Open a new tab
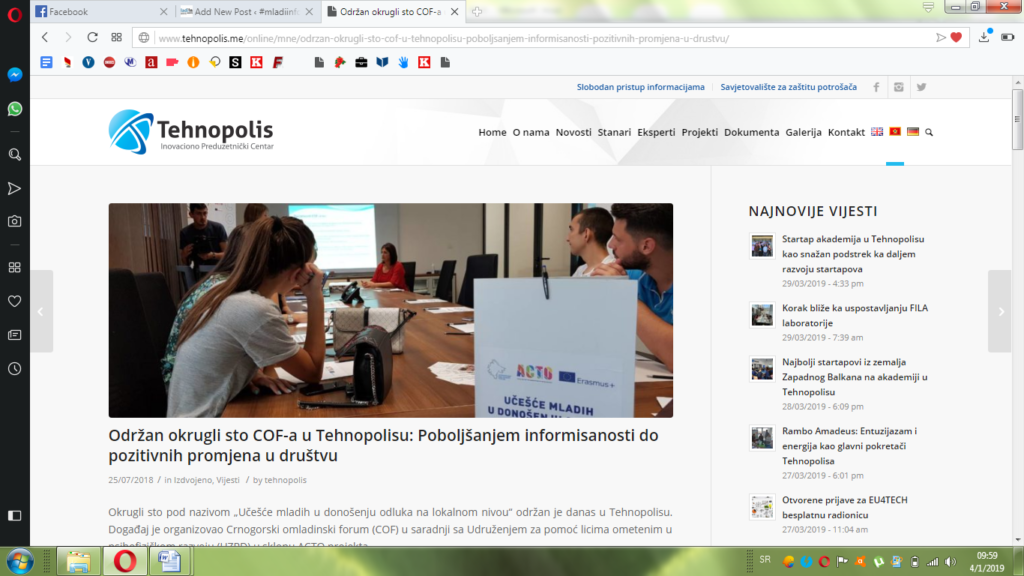The image size is (1024, 576). (477, 12)
